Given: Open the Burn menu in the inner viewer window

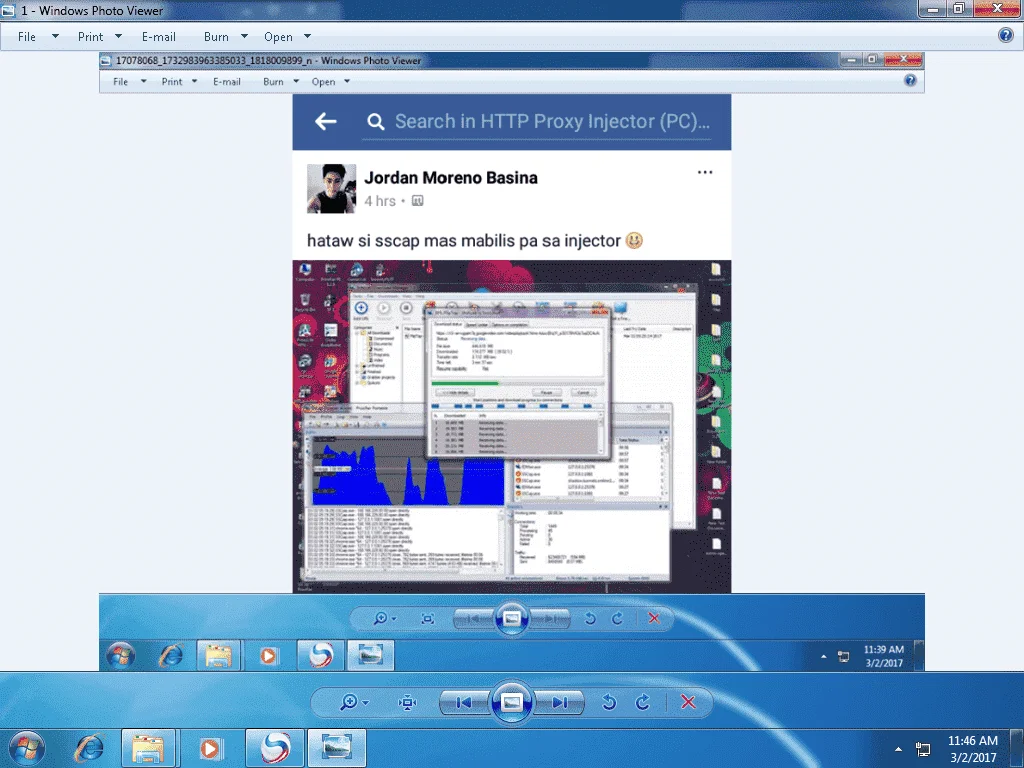Looking at the screenshot, I should (x=273, y=82).
